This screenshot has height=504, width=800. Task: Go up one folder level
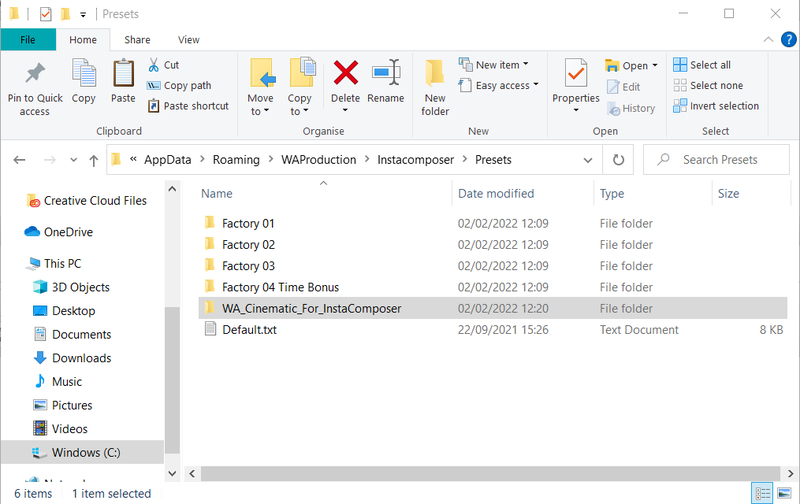(93, 161)
